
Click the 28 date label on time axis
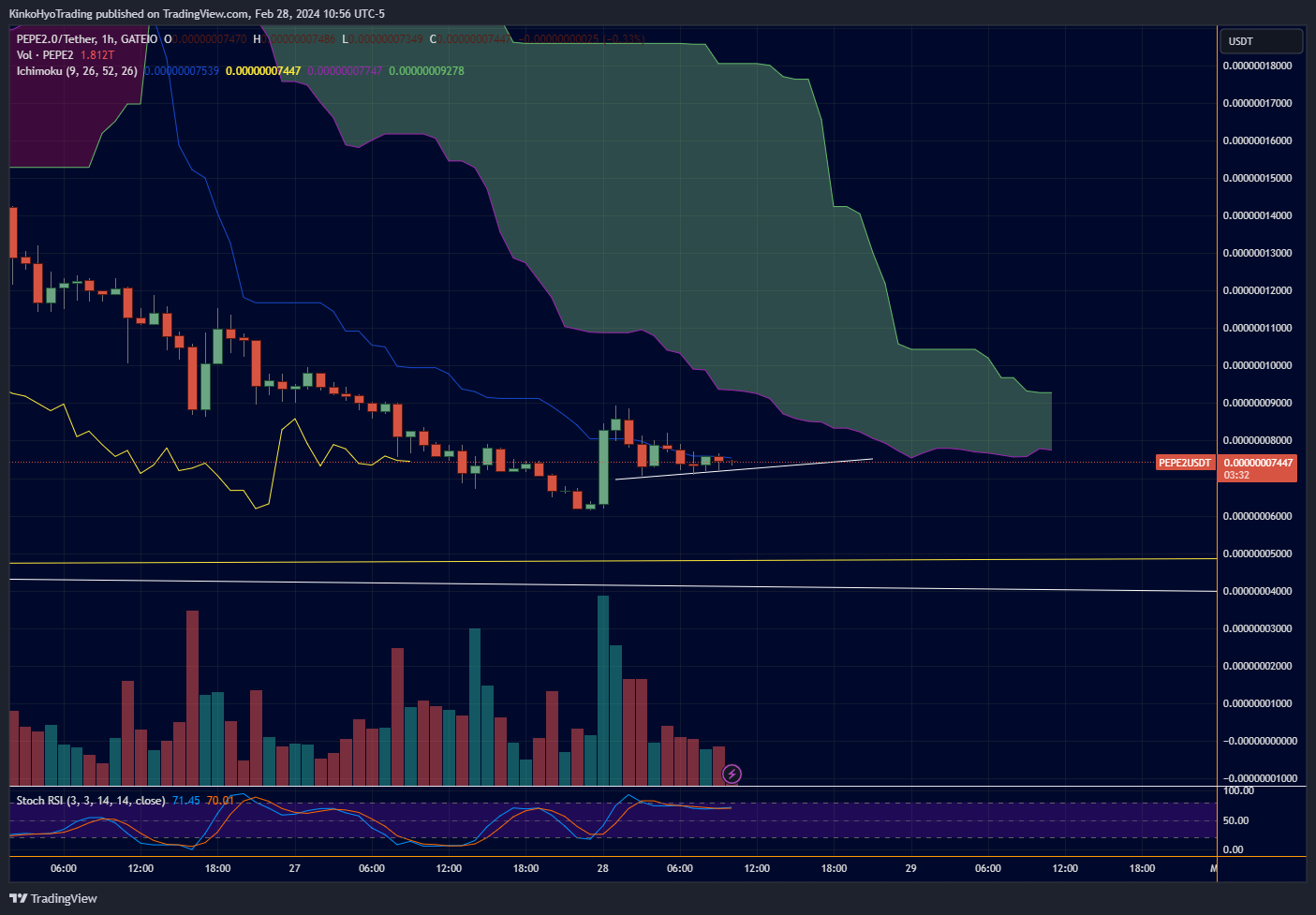602,868
